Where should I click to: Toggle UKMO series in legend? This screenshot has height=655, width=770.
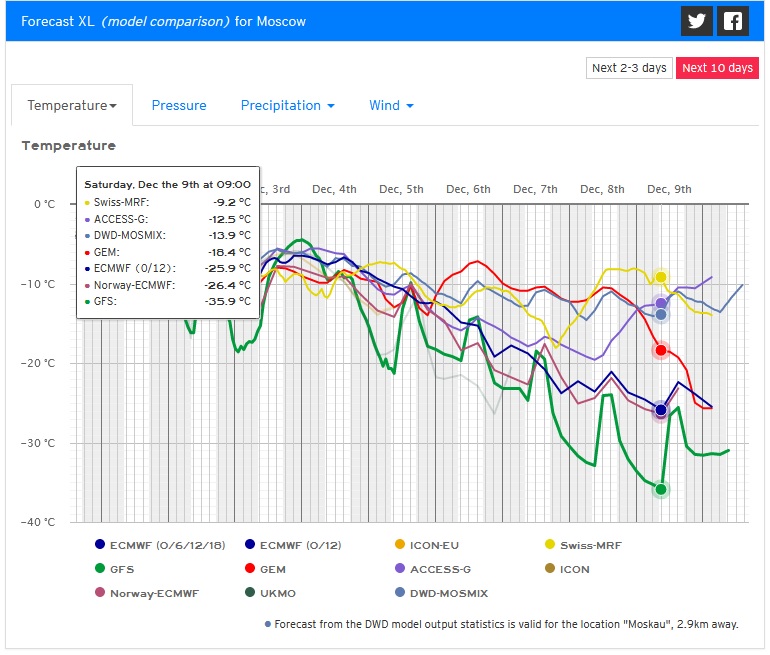(270, 593)
